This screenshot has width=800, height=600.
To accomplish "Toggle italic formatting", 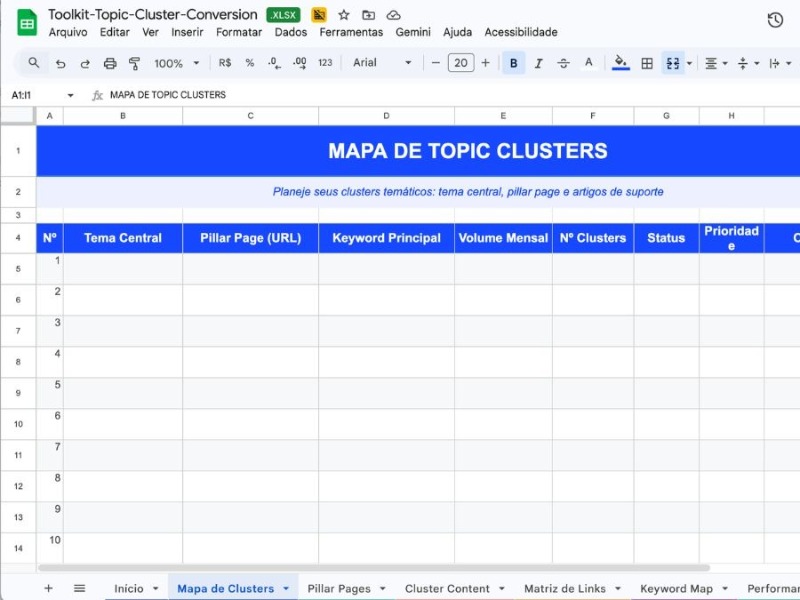I will click(x=538, y=63).
